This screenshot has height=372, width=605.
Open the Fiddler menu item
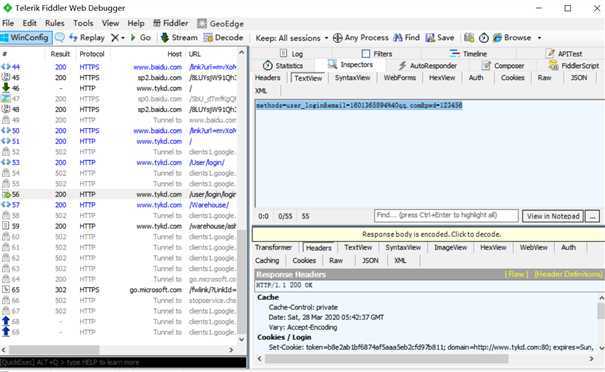click(x=171, y=23)
